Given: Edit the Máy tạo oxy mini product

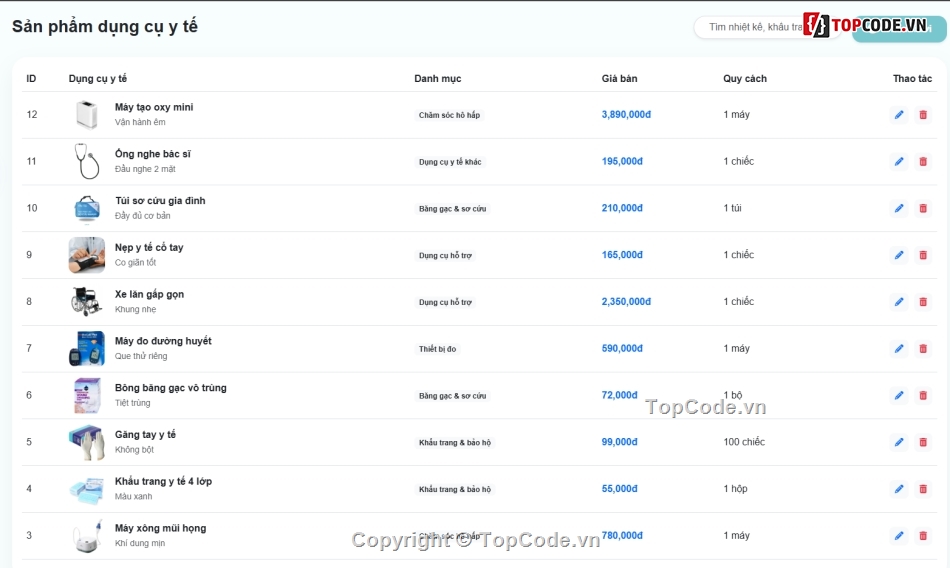Looking at the screenshot, I should click(x=899, y=115).
